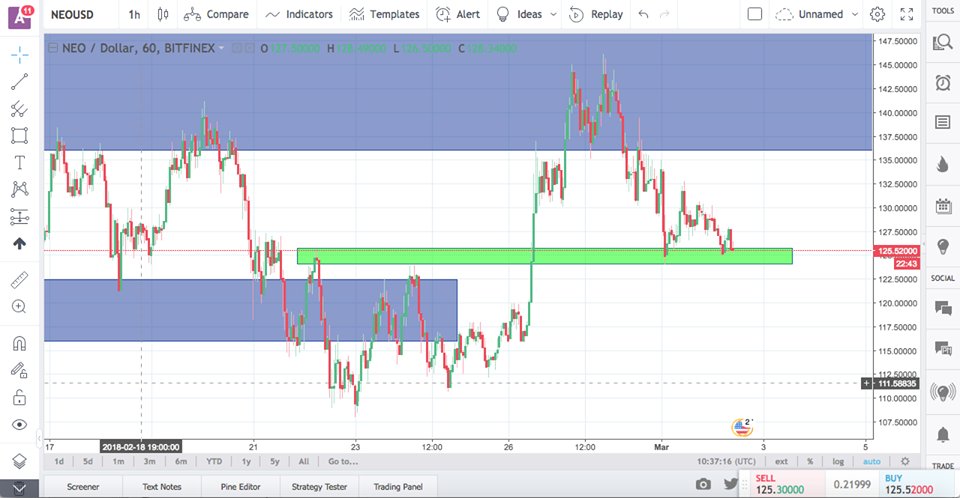Open the alerts clock icon panel
This screenshot has height=498, width=960.
pos(943,83)
